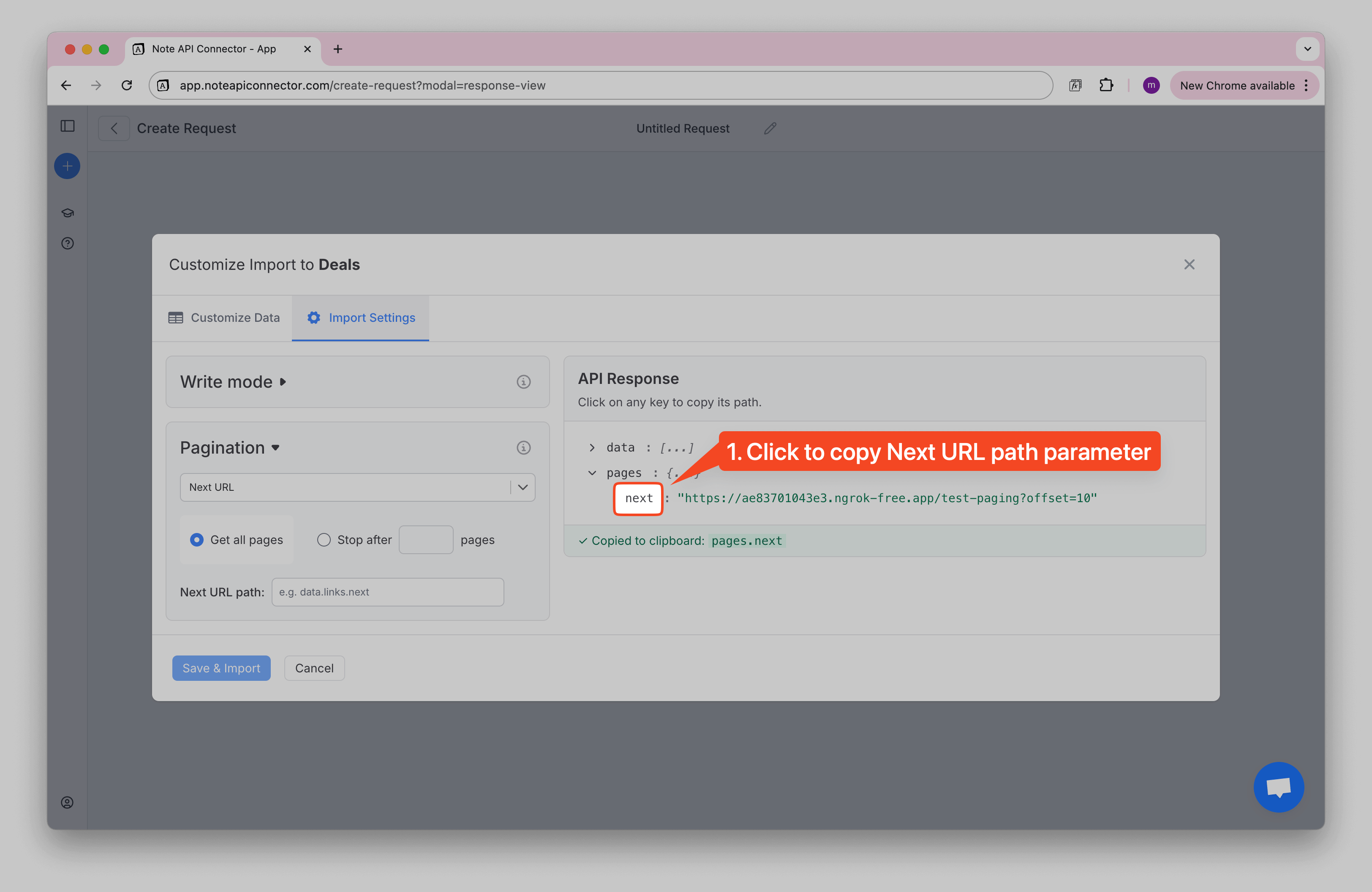Viewport: 1372px width, 892px height.
Task: Click the Pagination info icon
Action: [x=523, y=448]
